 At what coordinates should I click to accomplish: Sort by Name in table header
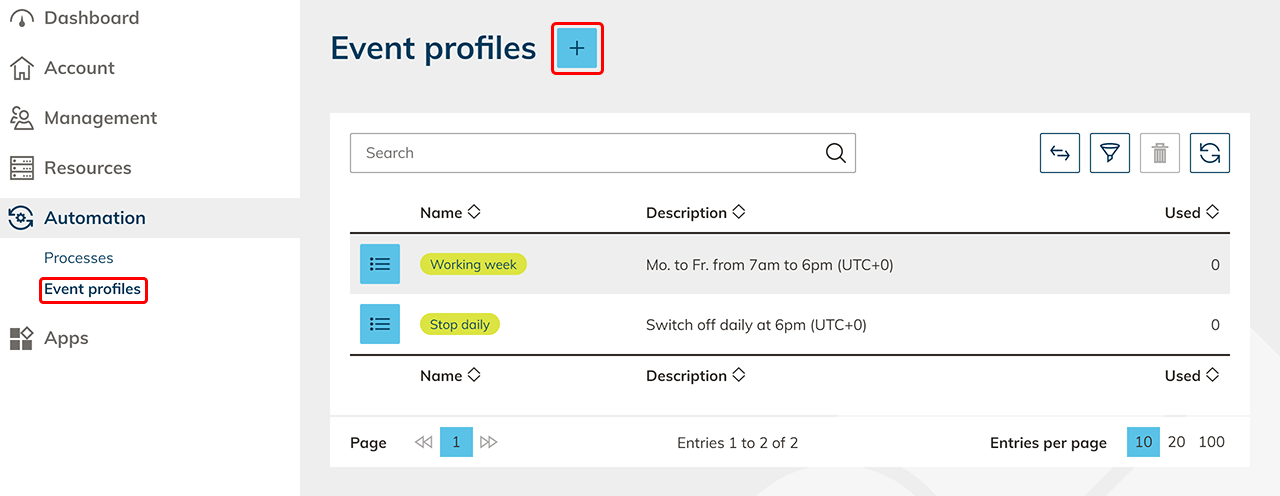(x=450, y=213)
